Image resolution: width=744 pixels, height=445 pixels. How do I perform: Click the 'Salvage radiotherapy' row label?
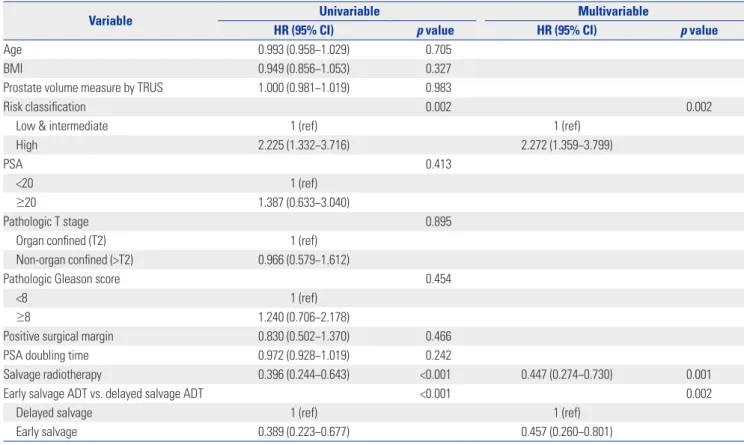coord(53,374)
